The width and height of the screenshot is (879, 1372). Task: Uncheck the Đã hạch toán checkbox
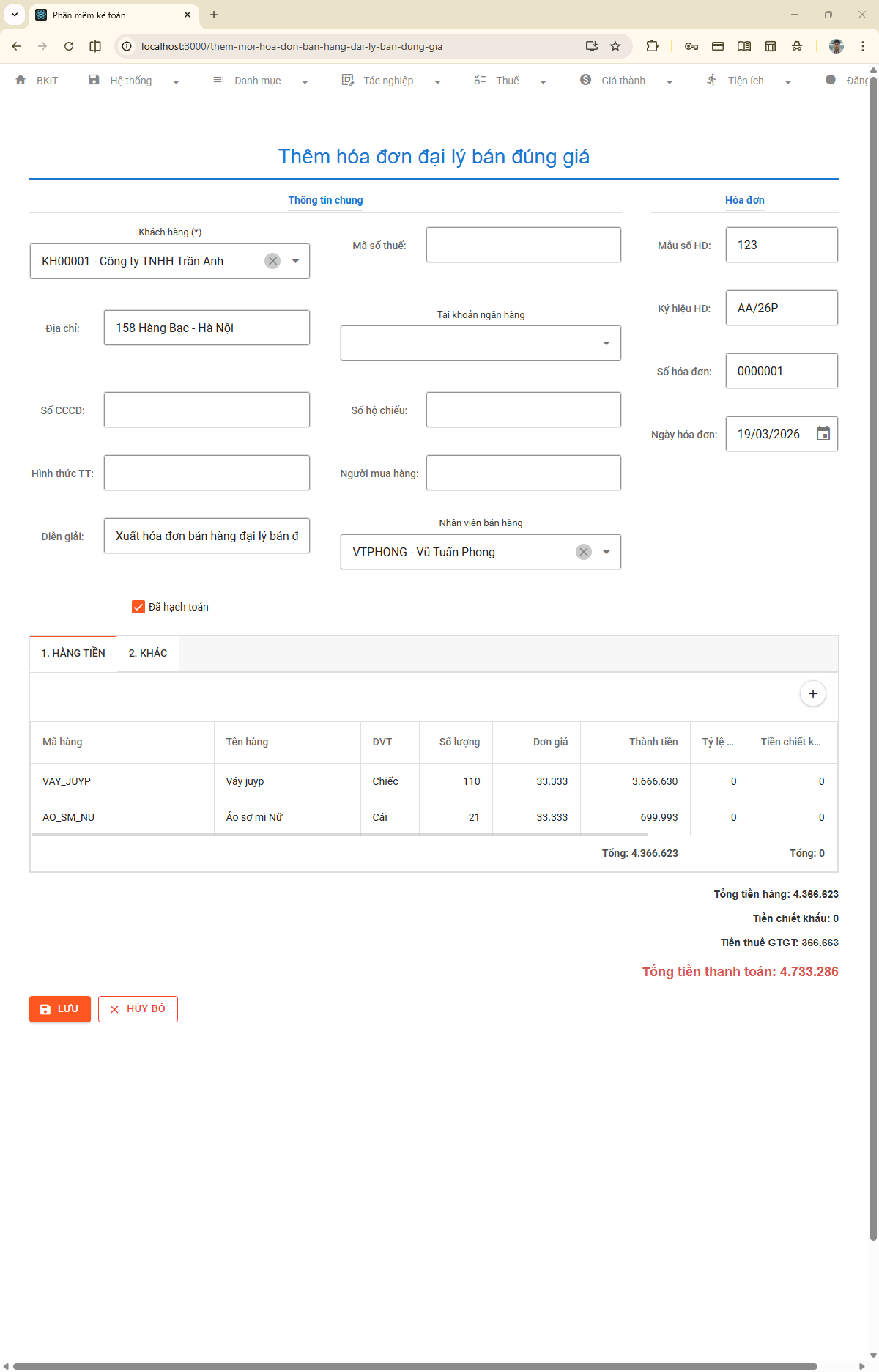pos(138,607)
